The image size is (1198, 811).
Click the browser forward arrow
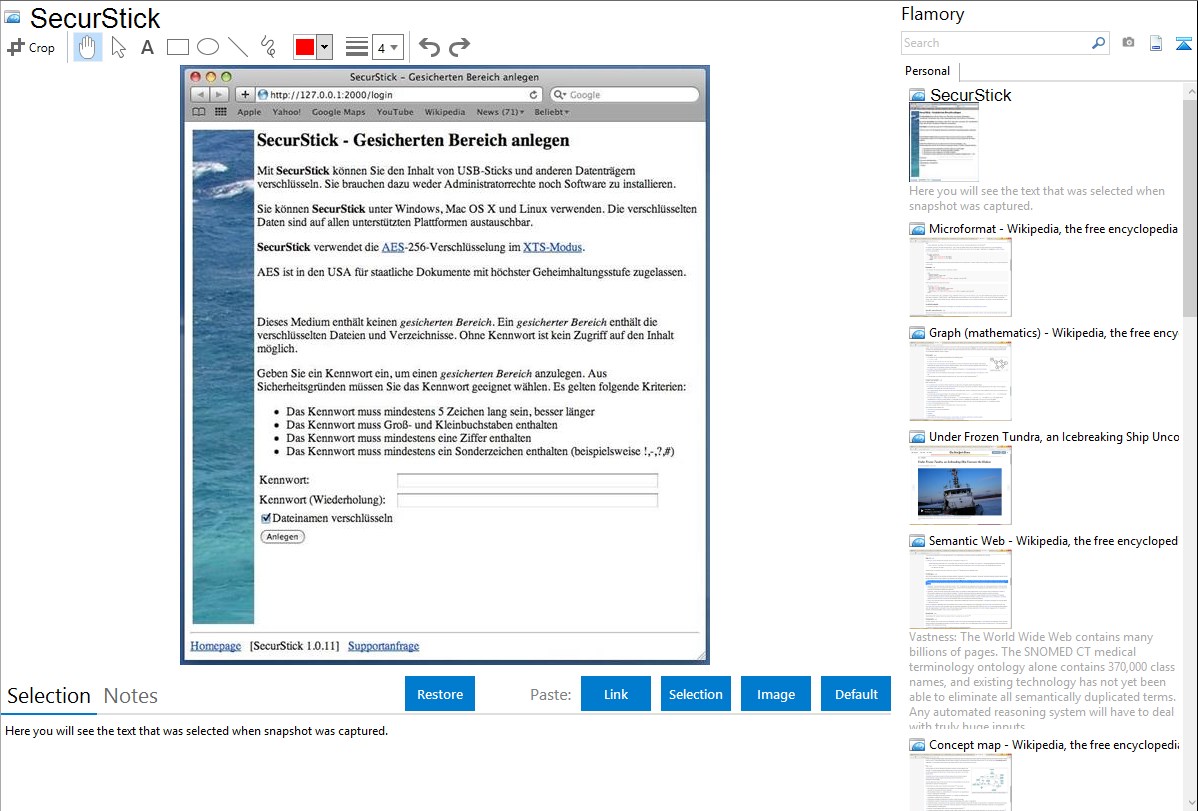[x=219, y=95]
